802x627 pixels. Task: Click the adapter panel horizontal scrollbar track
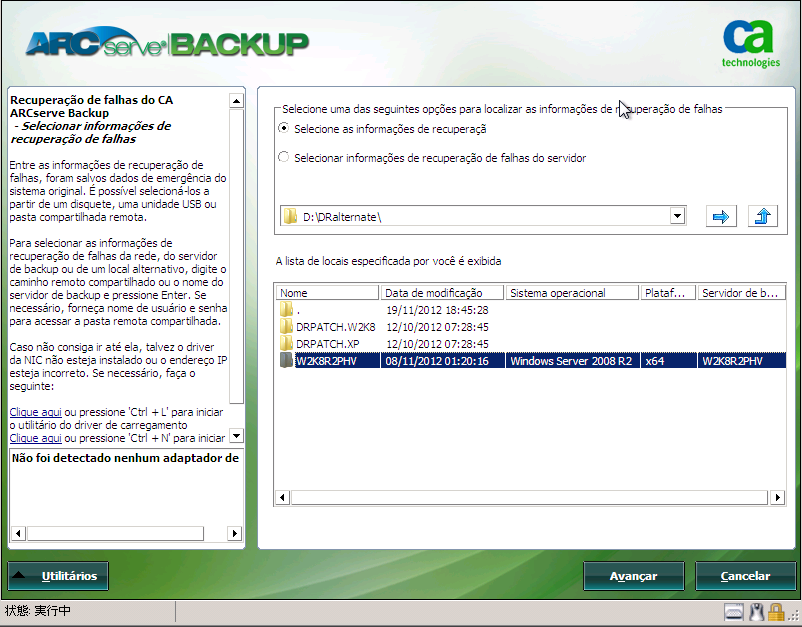(115, 533)
